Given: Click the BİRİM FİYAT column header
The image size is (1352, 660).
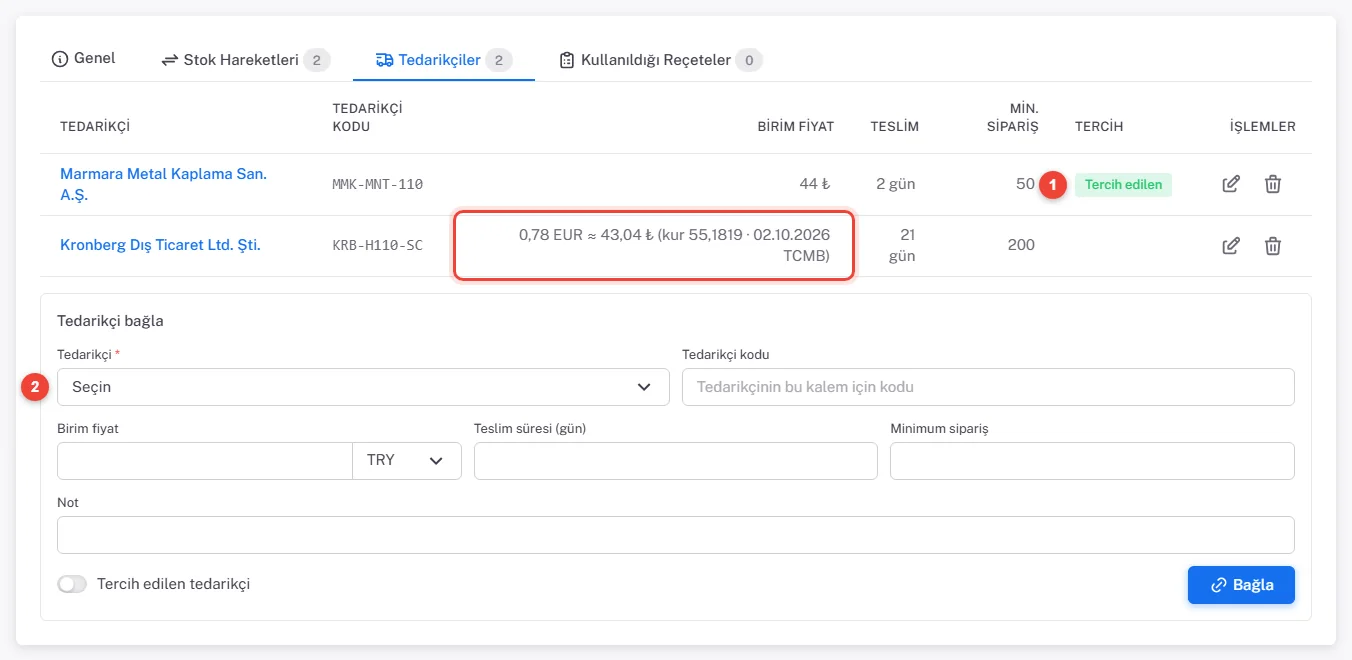Looking at the screenshot, I should 796,127.
